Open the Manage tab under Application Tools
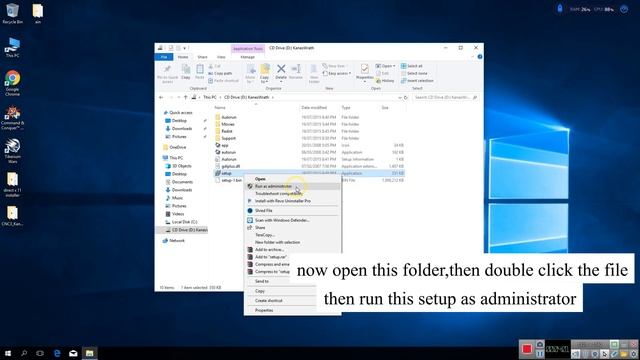The image size is (640, 360). click(x=247, y=57)
